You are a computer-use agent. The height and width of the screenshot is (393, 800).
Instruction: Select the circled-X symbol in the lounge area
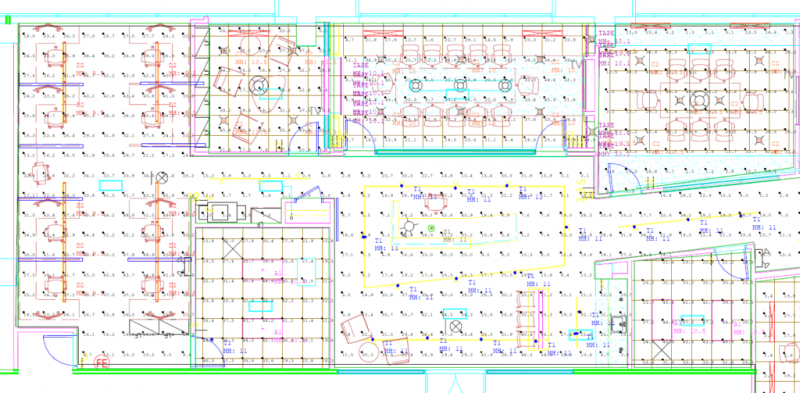point(456,326)
